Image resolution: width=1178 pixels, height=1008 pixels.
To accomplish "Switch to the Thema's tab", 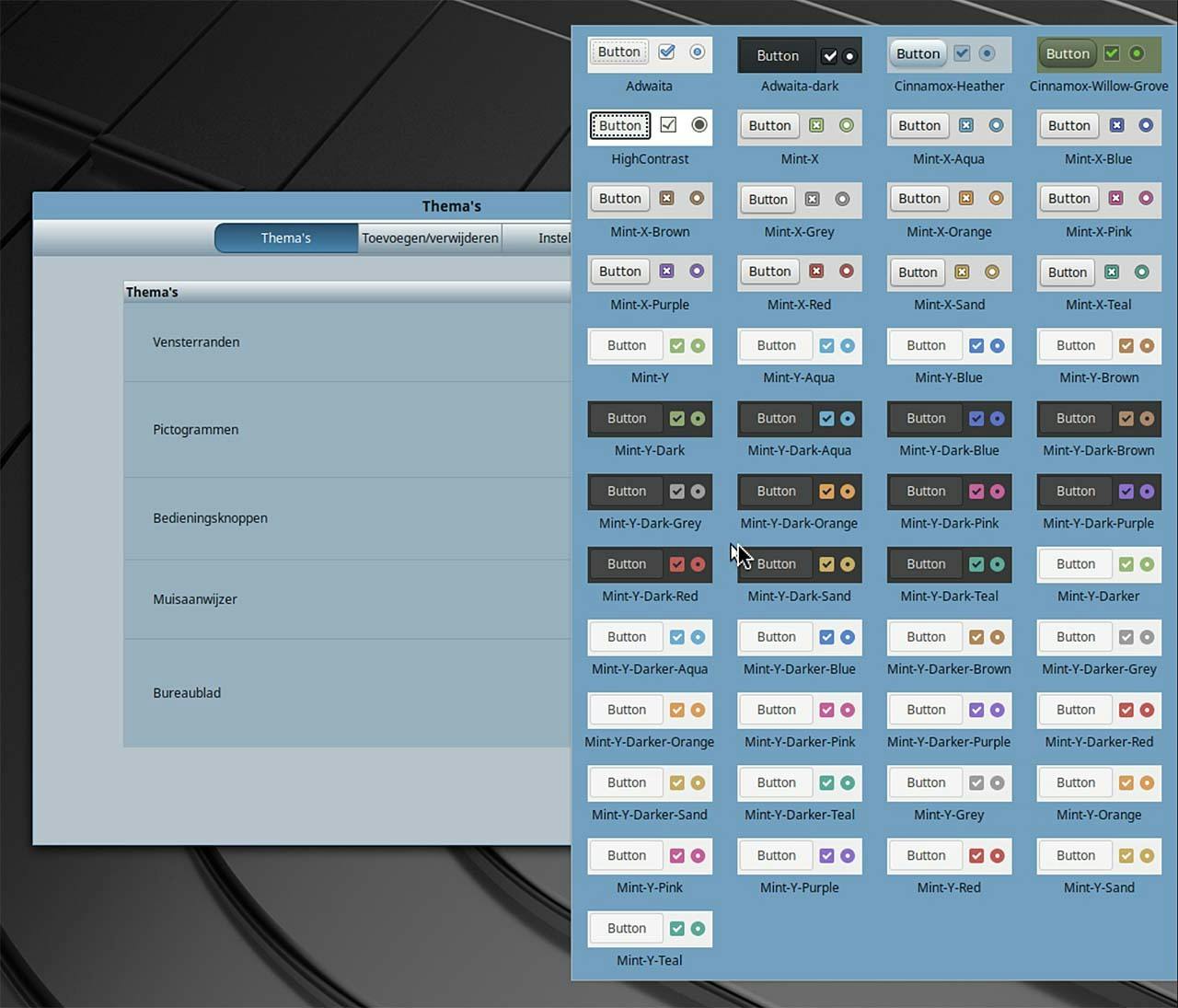I will coord(286,238).
